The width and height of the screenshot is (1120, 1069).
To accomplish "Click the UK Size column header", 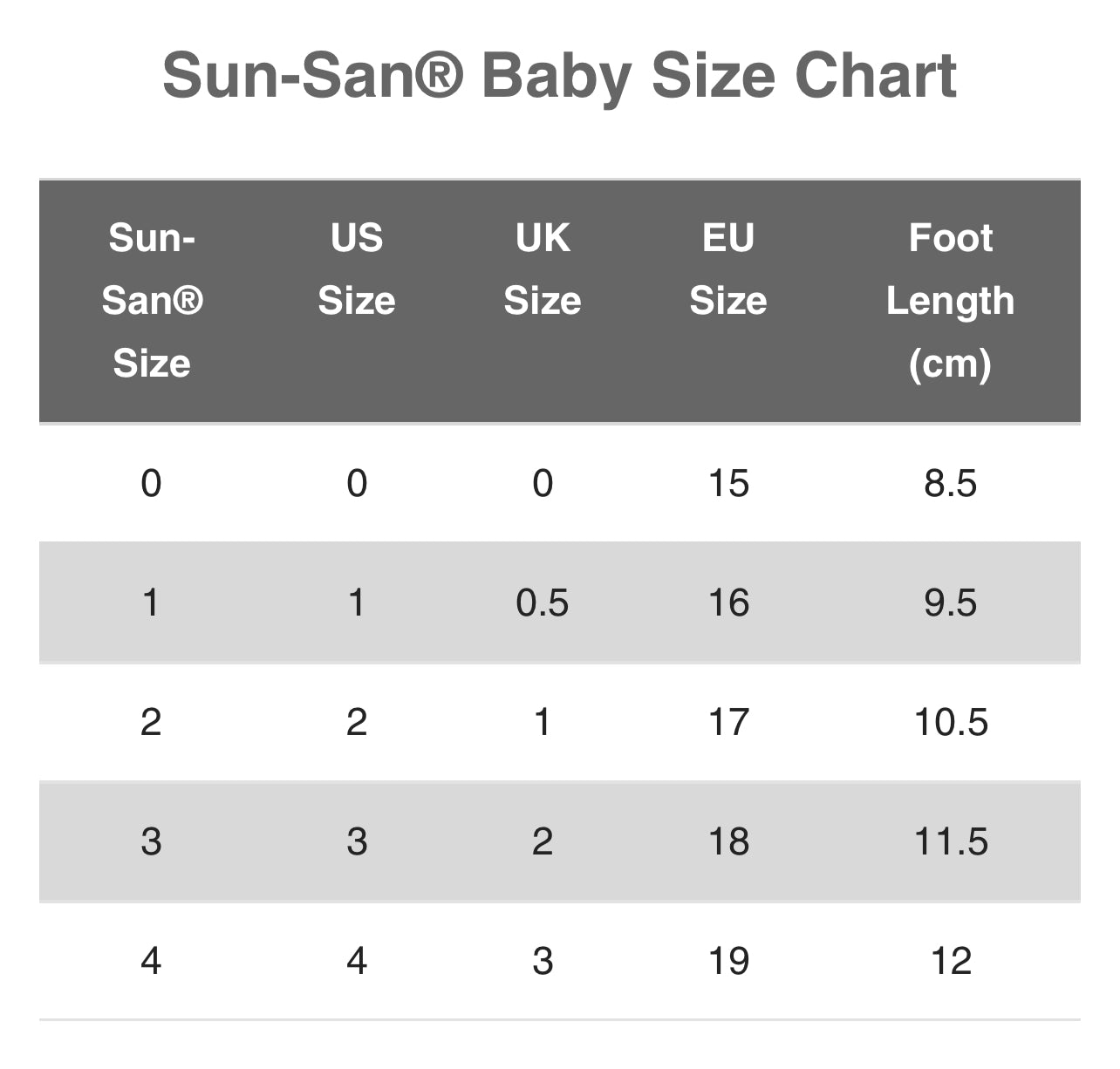I will pos(543,269).
